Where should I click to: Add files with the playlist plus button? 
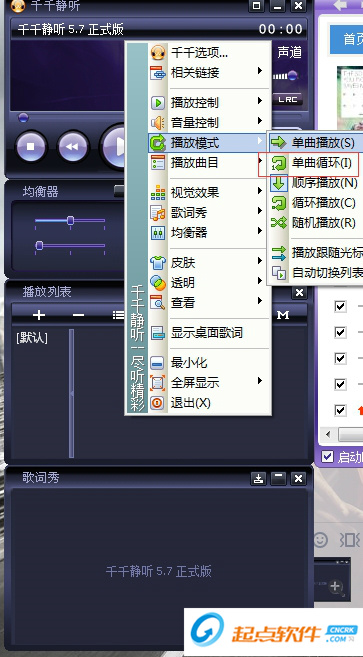point(39,315)
